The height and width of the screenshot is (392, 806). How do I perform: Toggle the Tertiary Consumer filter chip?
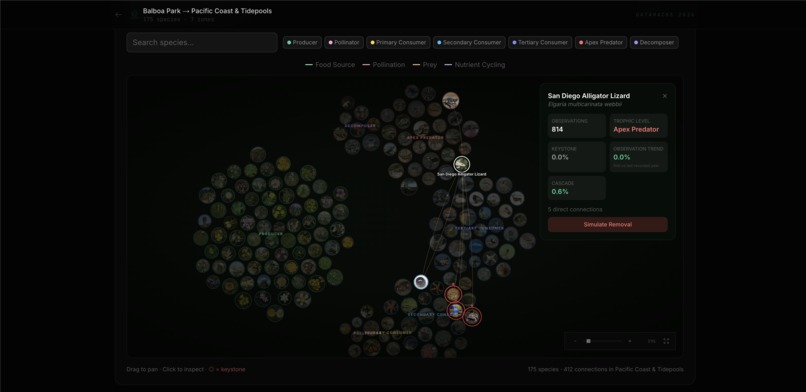click(540, 43)
